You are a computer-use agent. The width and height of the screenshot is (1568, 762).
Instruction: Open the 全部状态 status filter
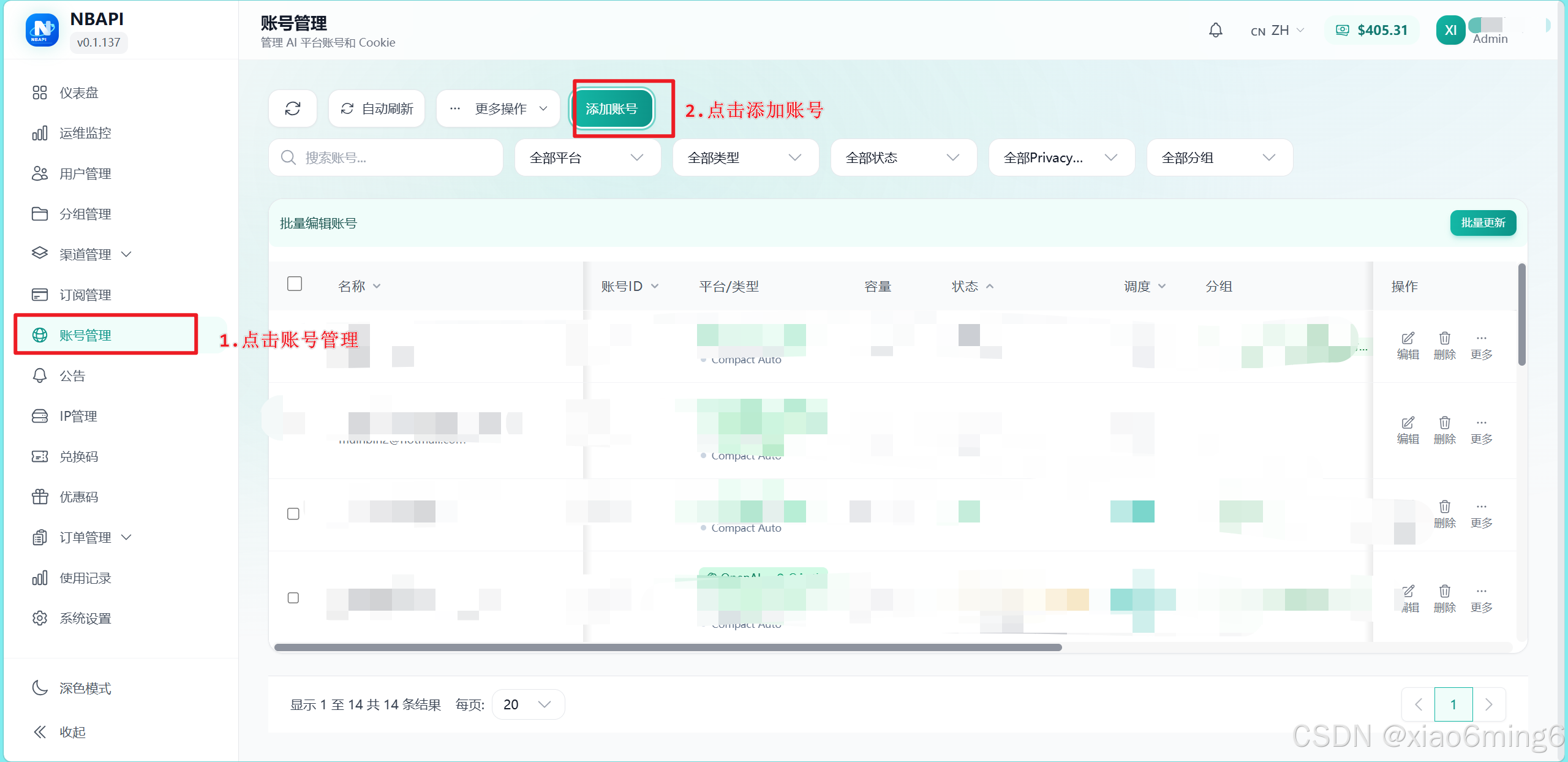[x=903, y=157]
